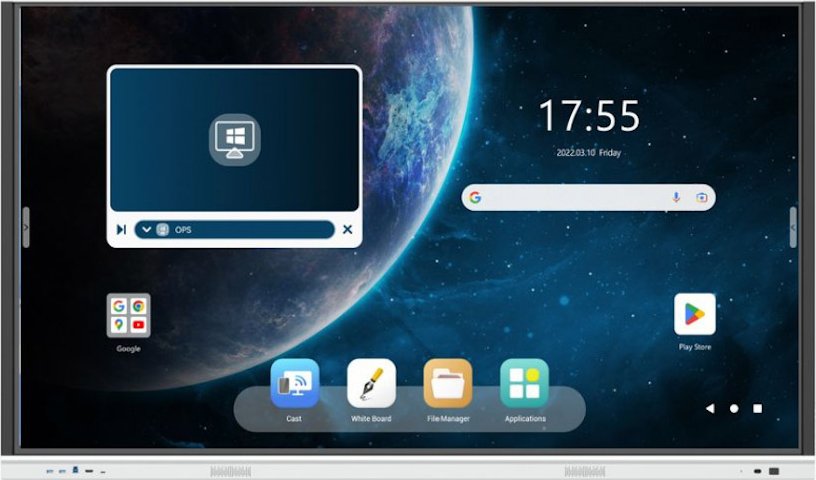Open File Manager from the dock
Viewport: 816px width, 480px height.
point(448,384)
